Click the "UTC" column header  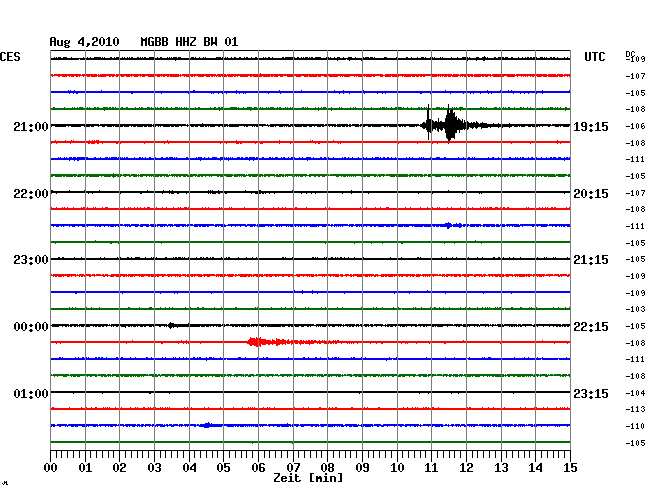pos(594,57)
